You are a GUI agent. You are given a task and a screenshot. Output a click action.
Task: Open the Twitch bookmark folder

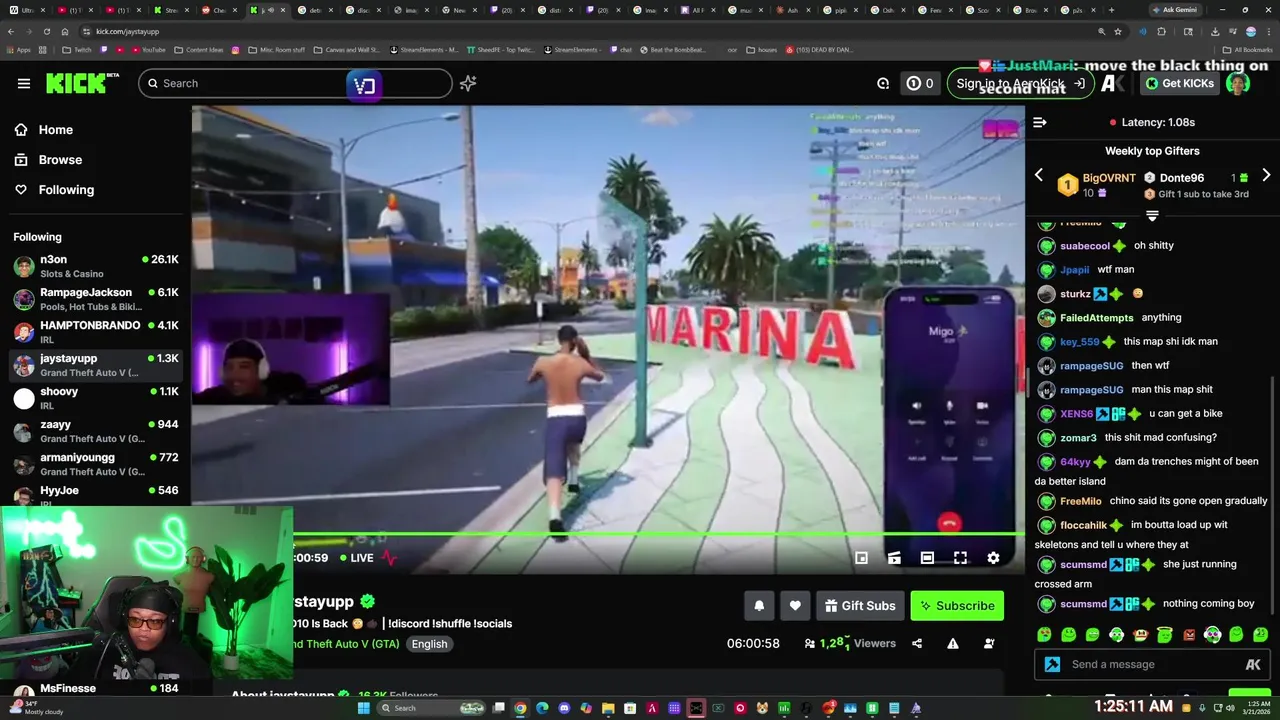click(x=75, y=49)
